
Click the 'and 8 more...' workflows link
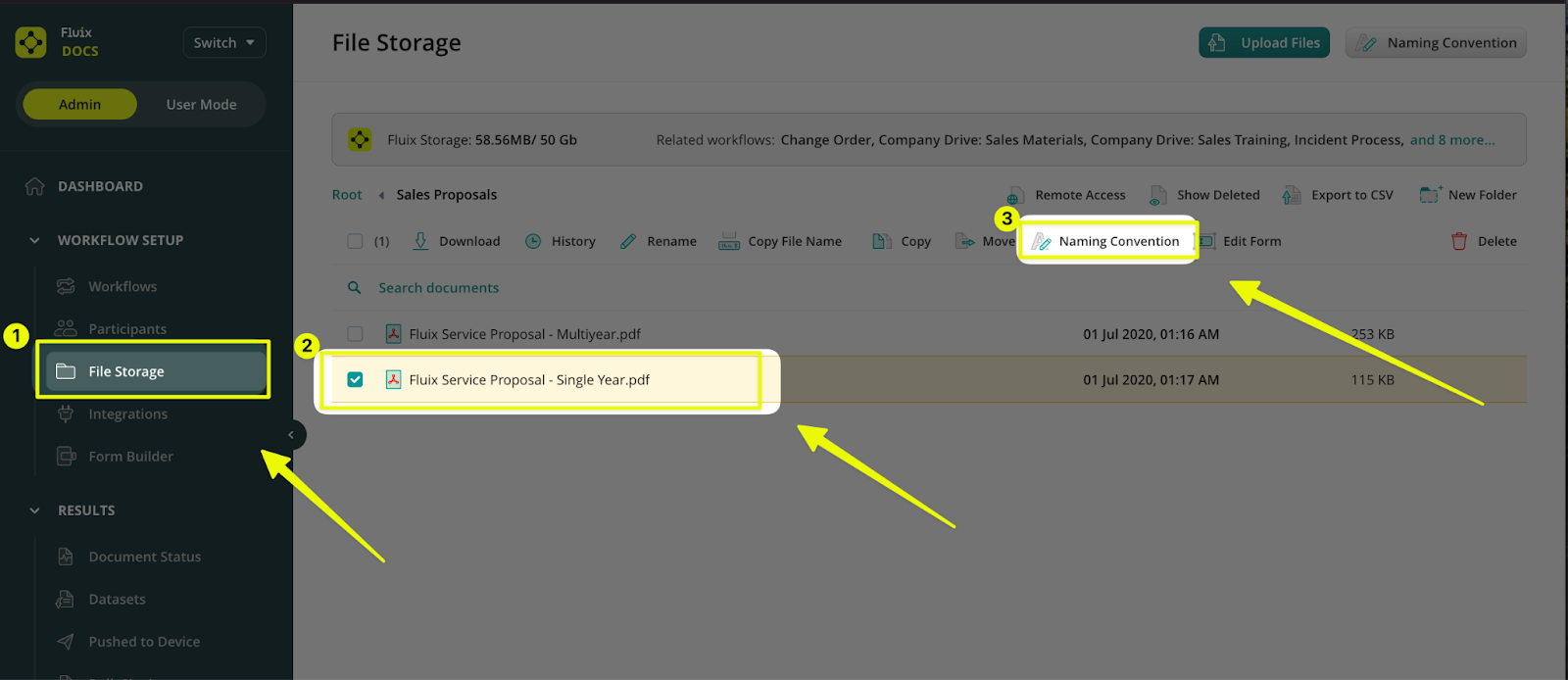[1452, 140]
